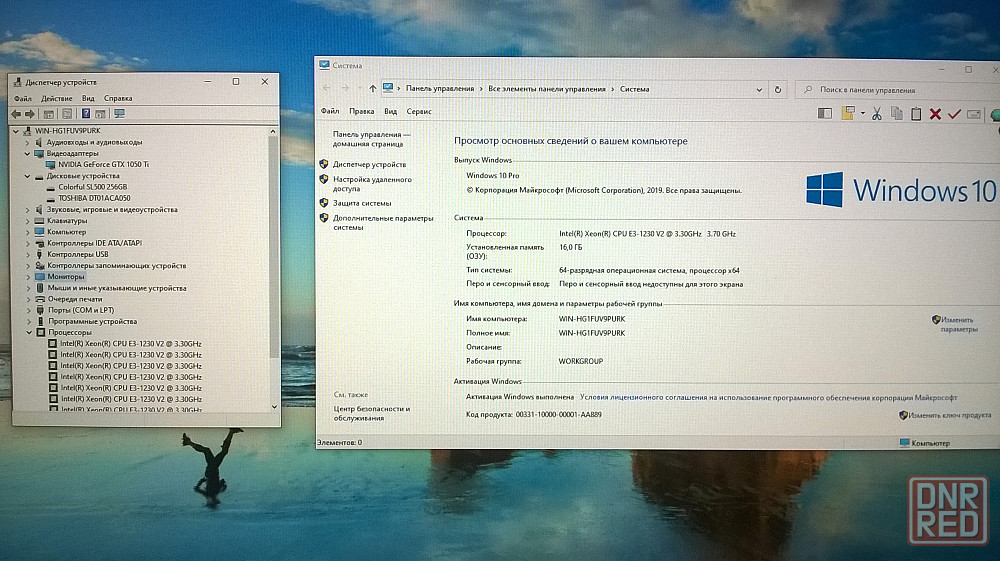Click the red X delete icon in toolbar

(935, 114)
